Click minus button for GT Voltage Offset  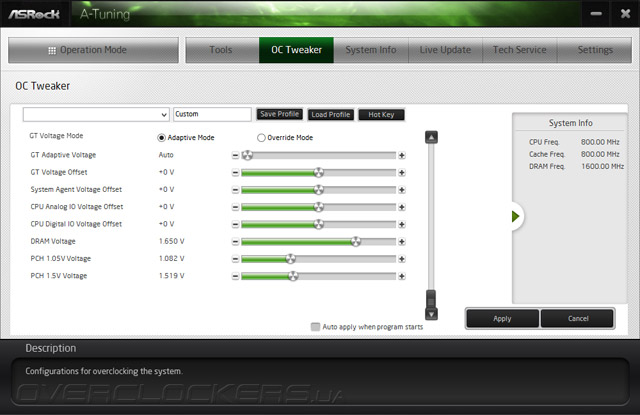(x=236, y=173)
